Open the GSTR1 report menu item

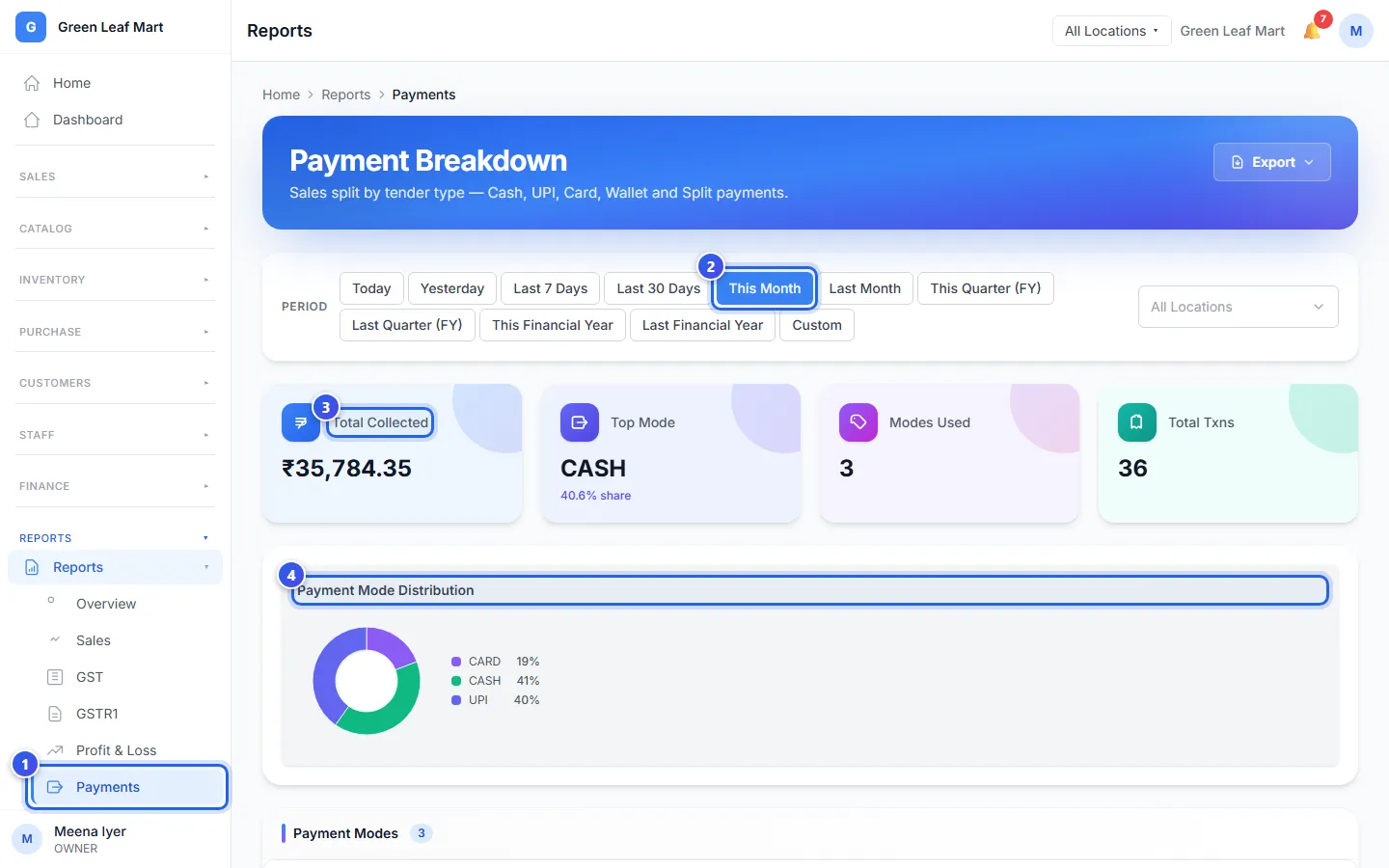(127, 714)
